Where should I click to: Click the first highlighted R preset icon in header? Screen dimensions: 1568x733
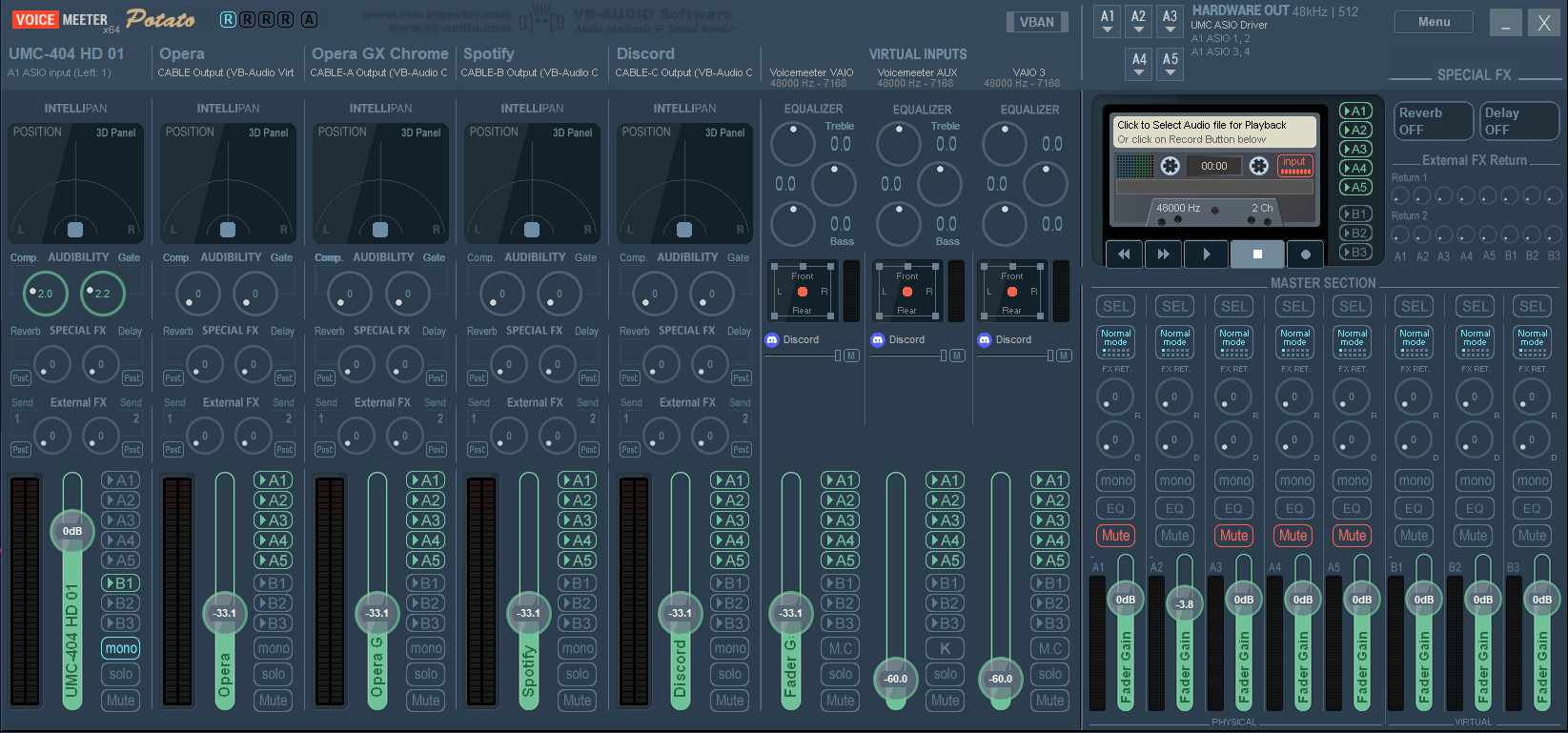228,19
